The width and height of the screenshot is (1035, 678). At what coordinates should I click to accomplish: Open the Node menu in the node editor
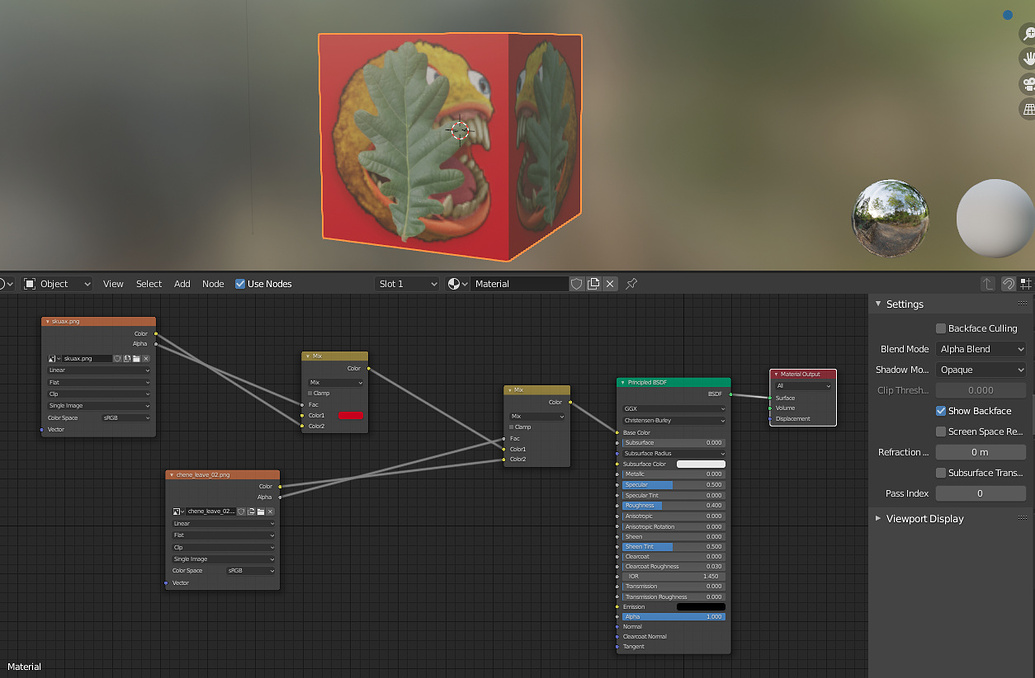point(213,284)
